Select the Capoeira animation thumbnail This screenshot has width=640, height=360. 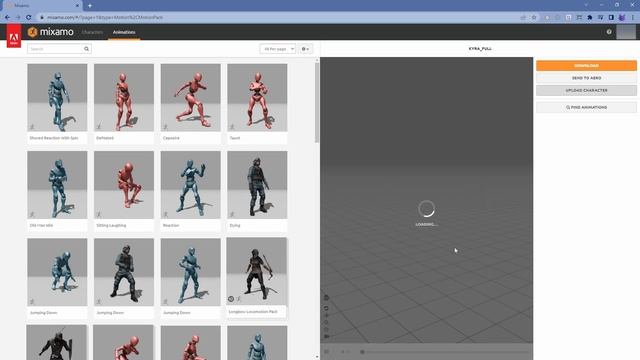tap(191, 98)
